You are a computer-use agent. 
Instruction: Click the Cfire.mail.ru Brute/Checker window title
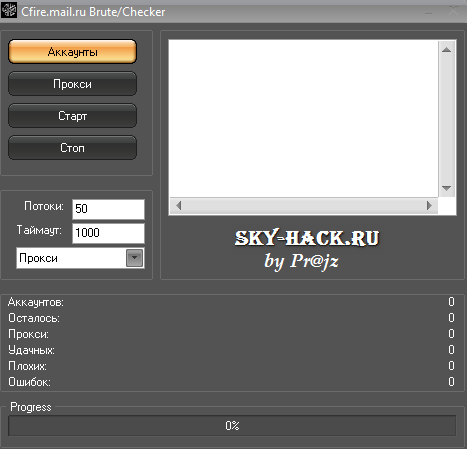(93, 12)
